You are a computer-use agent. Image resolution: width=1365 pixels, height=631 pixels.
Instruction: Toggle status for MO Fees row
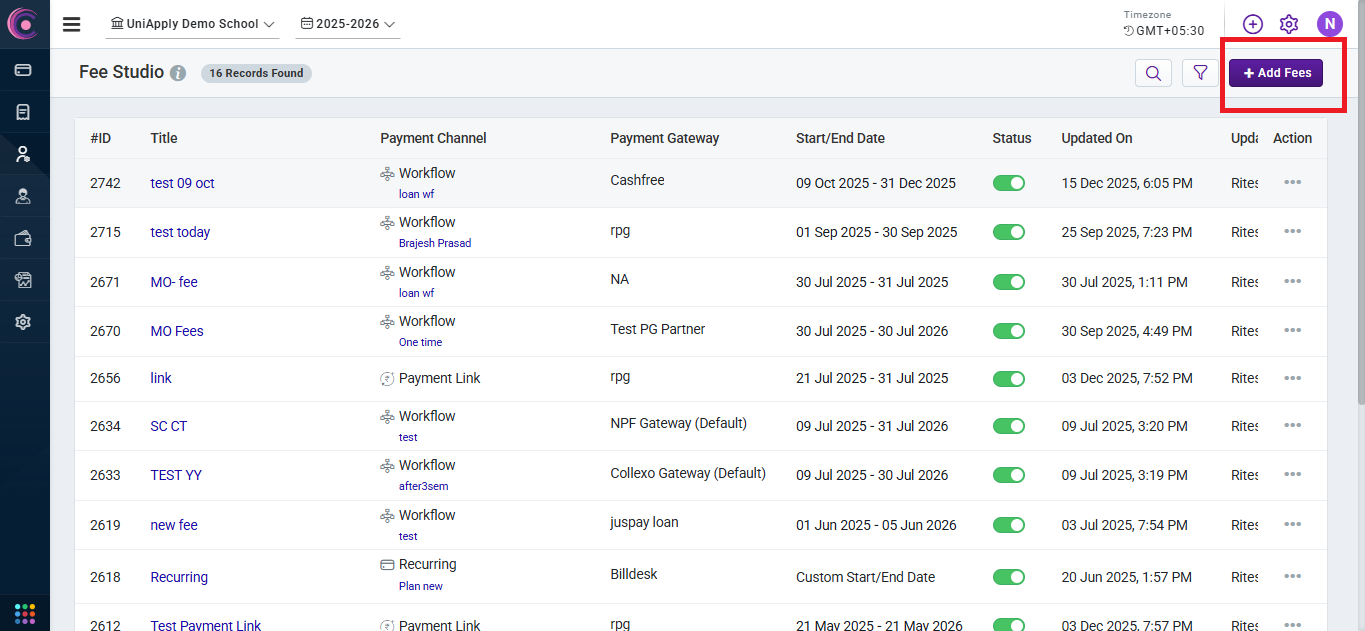coord(1008,331)
